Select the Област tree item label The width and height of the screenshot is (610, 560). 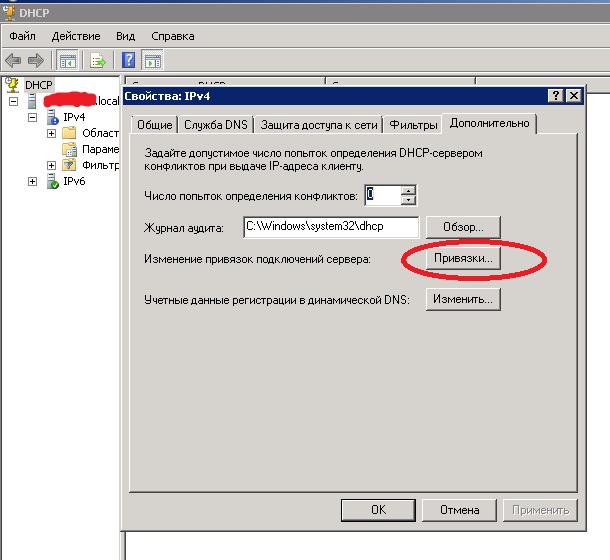coord(100,133)
